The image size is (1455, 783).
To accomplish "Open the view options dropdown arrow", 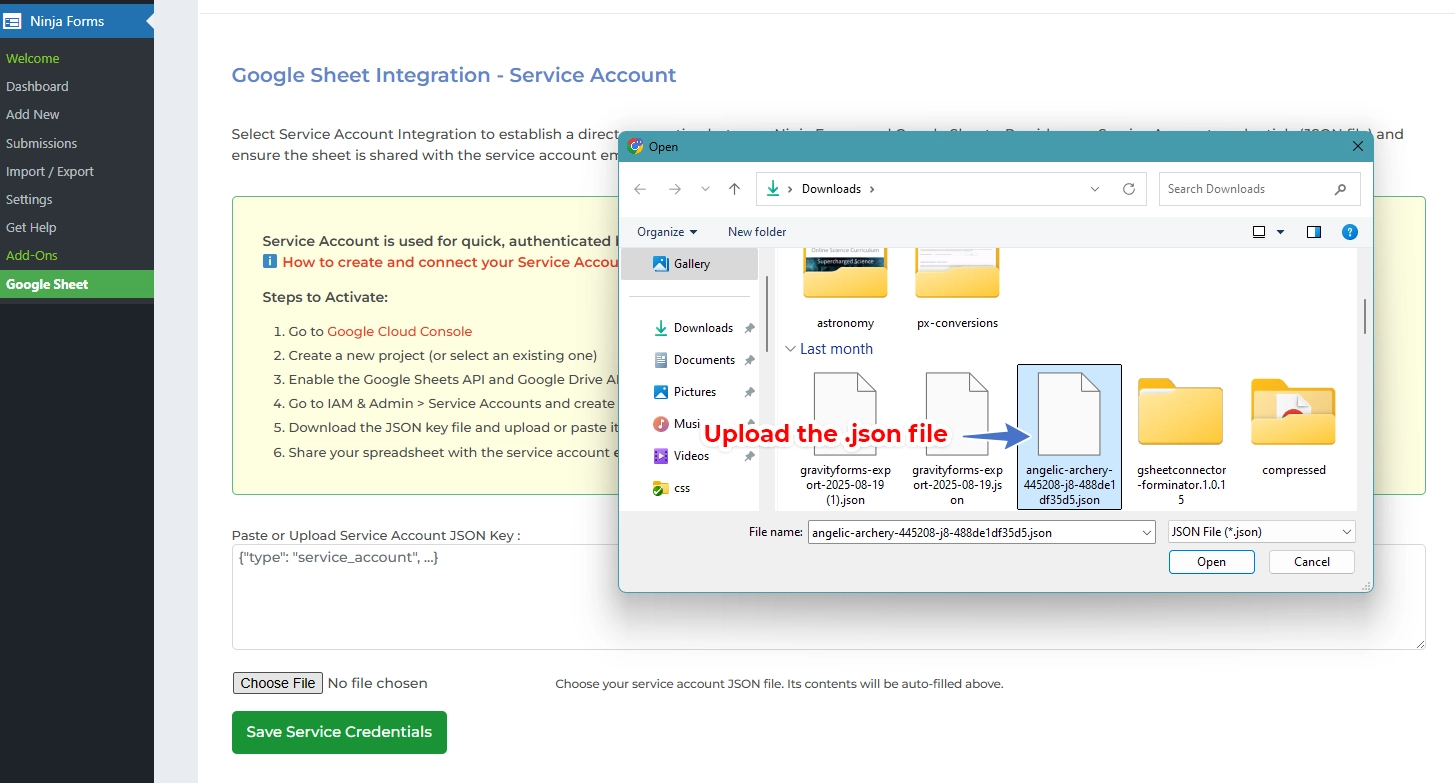I will 1278,231.
